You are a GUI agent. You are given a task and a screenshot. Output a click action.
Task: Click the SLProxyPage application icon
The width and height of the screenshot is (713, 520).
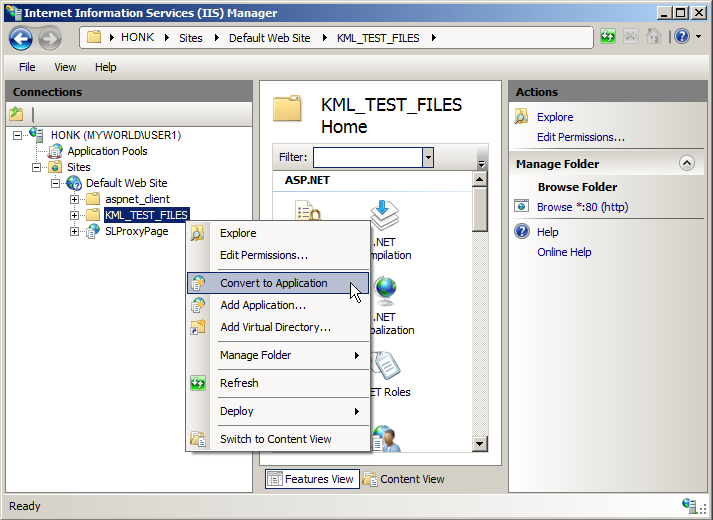click(93, 231)
